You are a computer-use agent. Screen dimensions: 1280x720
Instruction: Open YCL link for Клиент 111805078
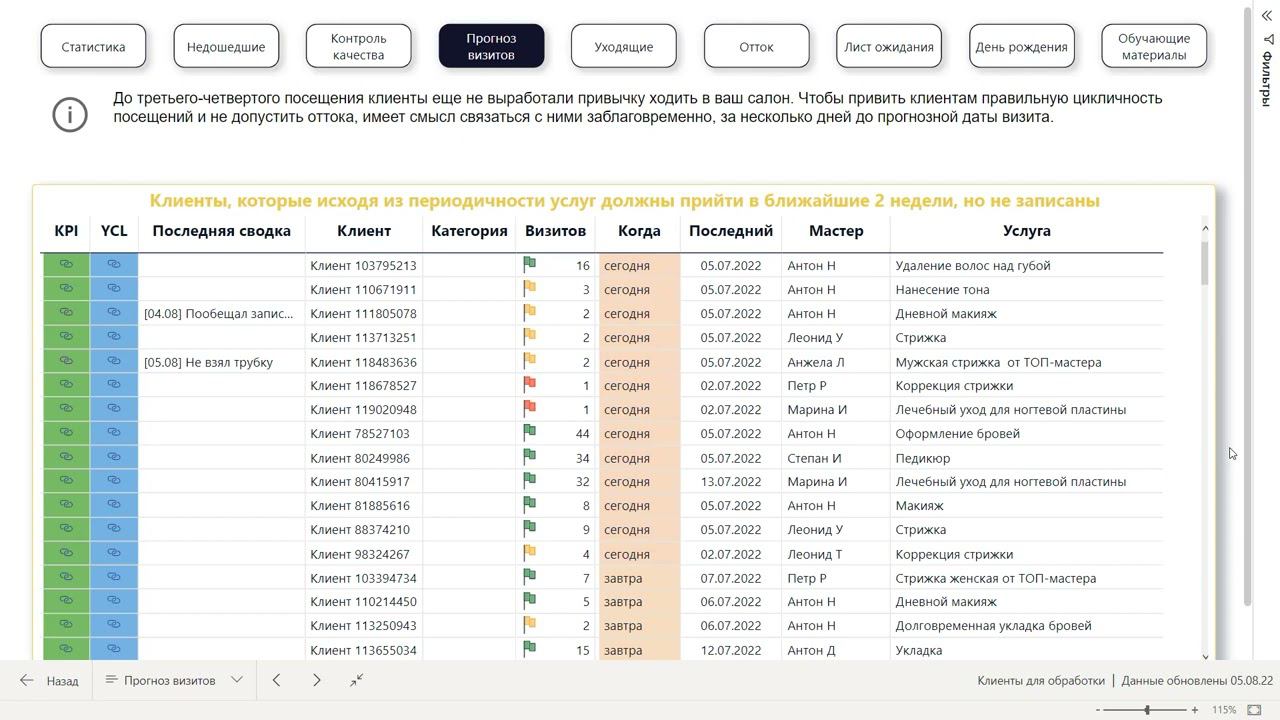click(114, 313)
